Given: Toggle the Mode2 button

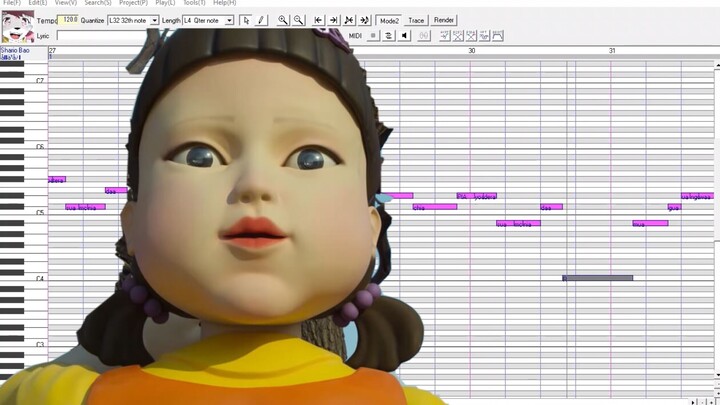Looking at the screenshot, I should (x=389, y=21).
